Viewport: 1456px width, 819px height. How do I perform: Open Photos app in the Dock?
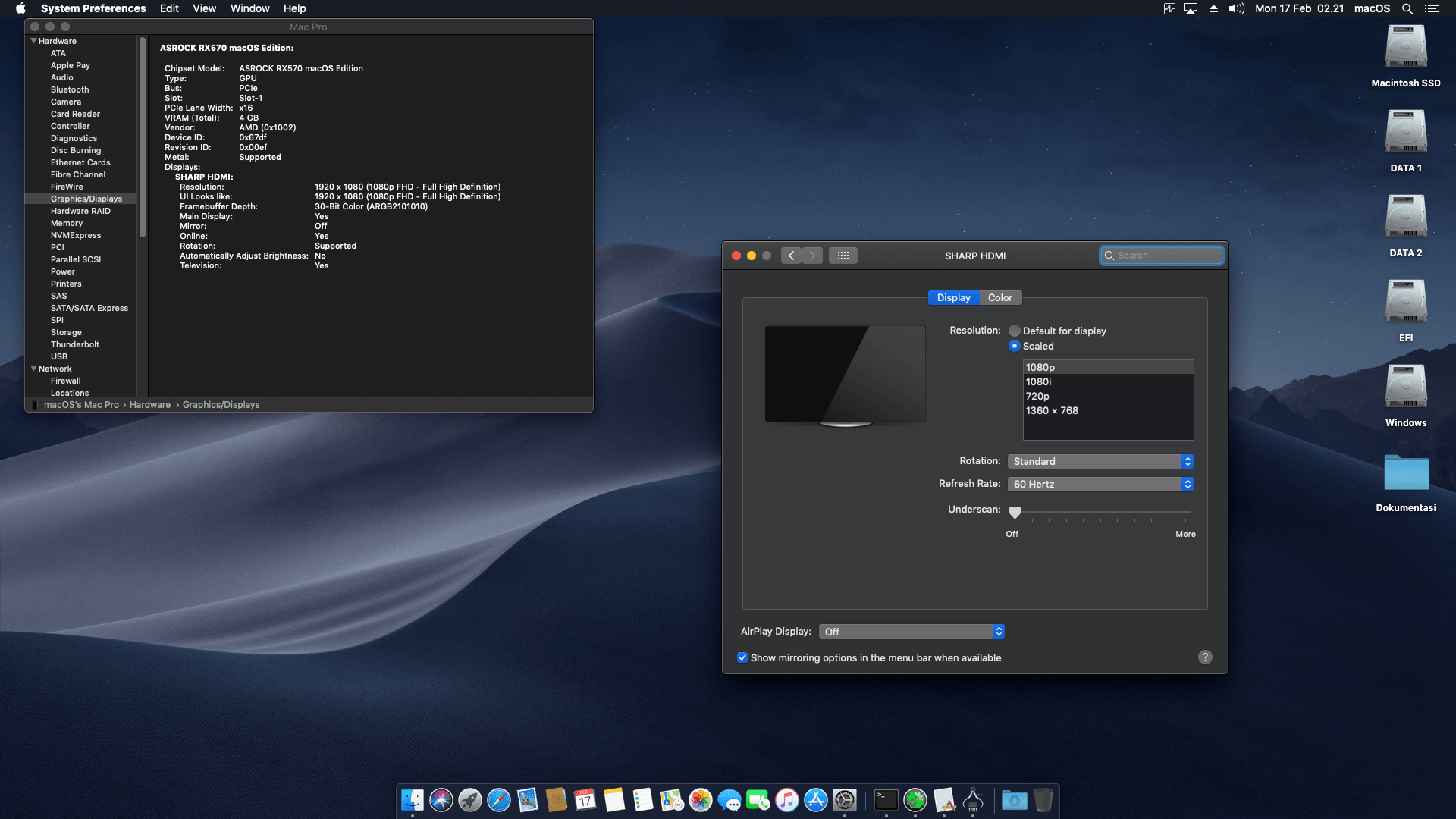pyautogui.click(x=701, y=800)
